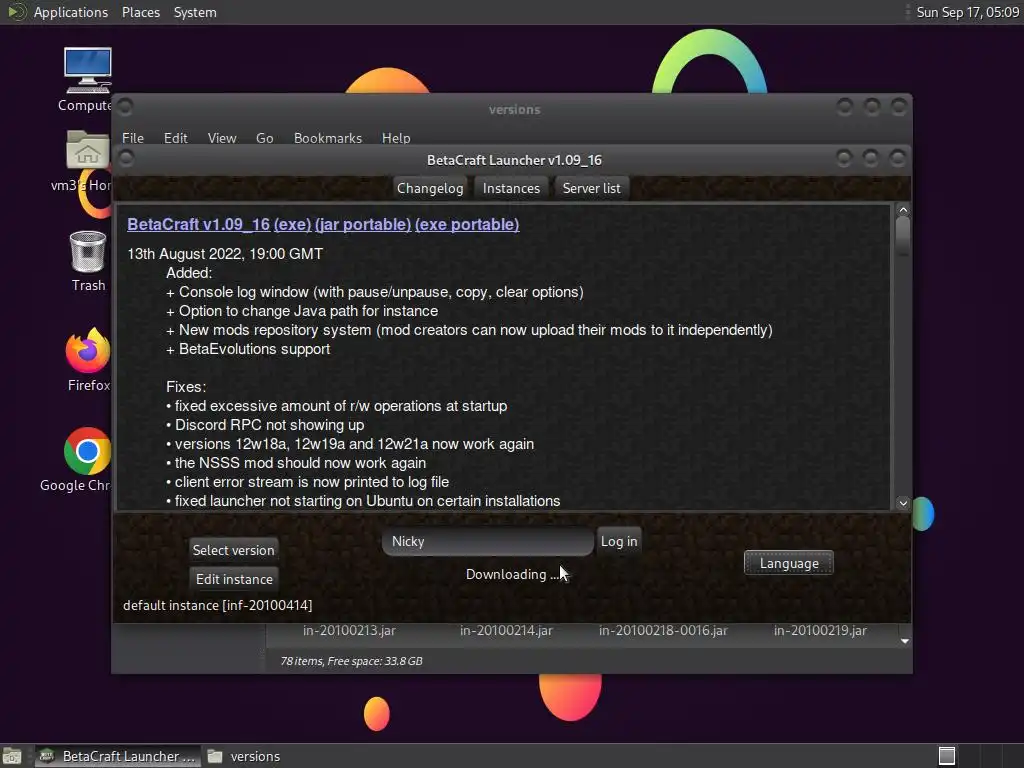Switch to the Instances tab

[511, 188]
